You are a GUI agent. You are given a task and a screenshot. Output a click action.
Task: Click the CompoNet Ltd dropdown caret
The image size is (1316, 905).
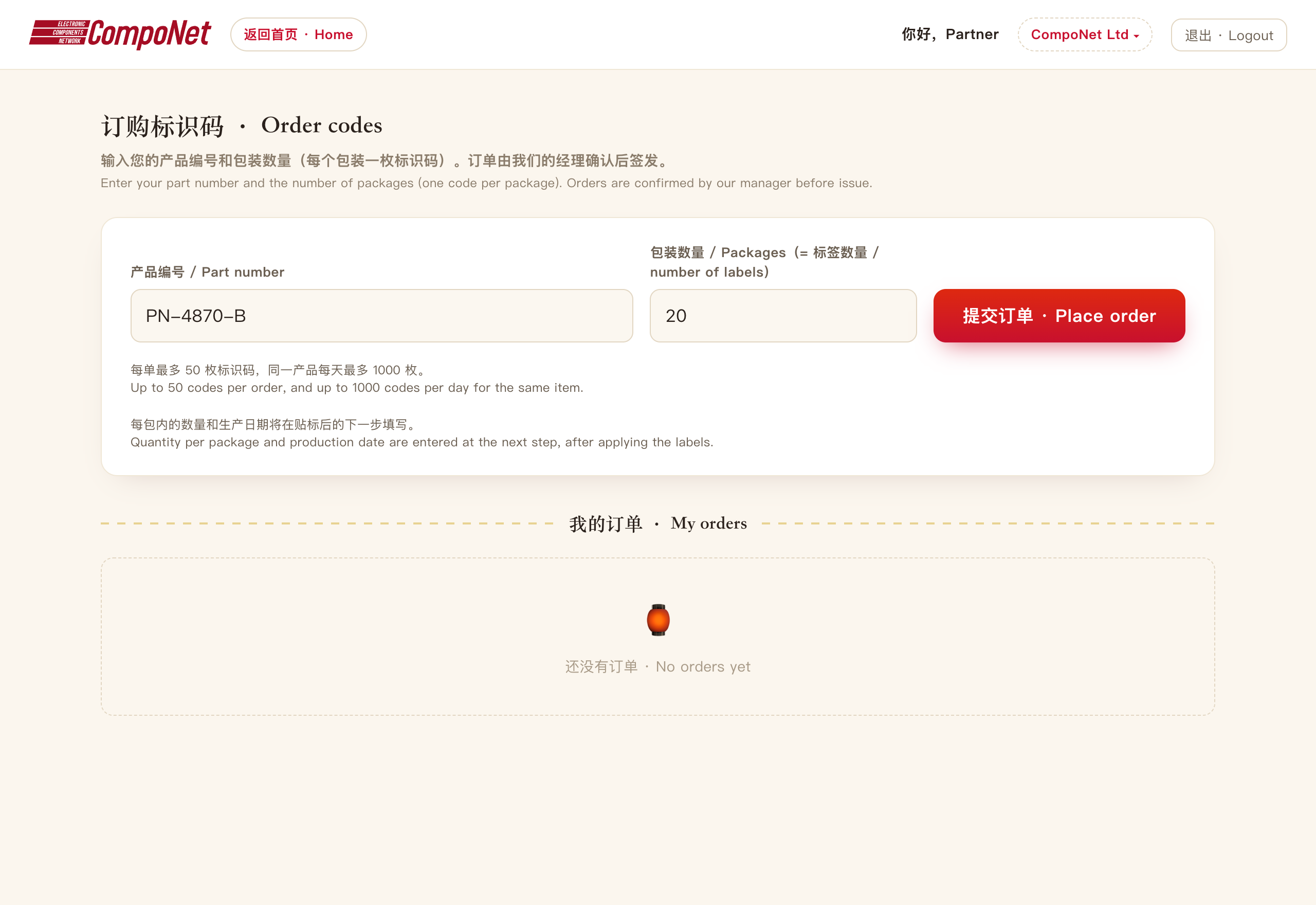1137,35
